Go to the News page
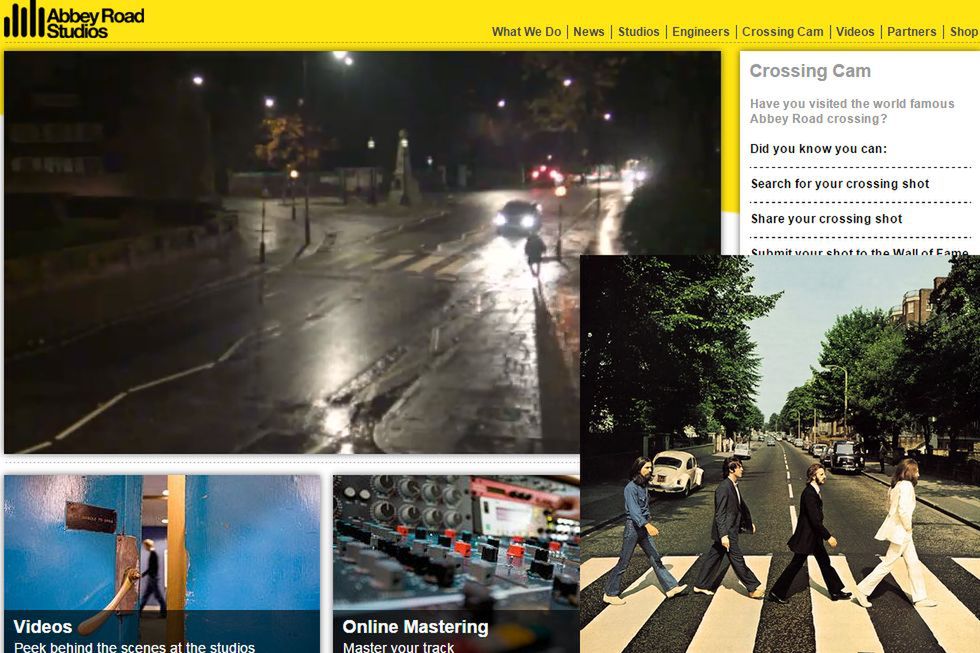The height and width of the screenshot is (653, 980). pos(589,32)
